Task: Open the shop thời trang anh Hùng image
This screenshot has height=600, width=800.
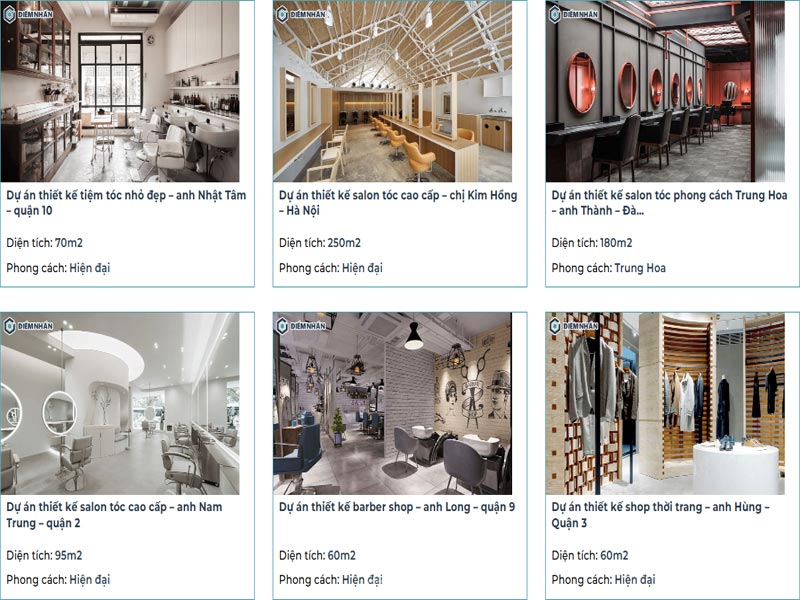Action: coord(665,404)
